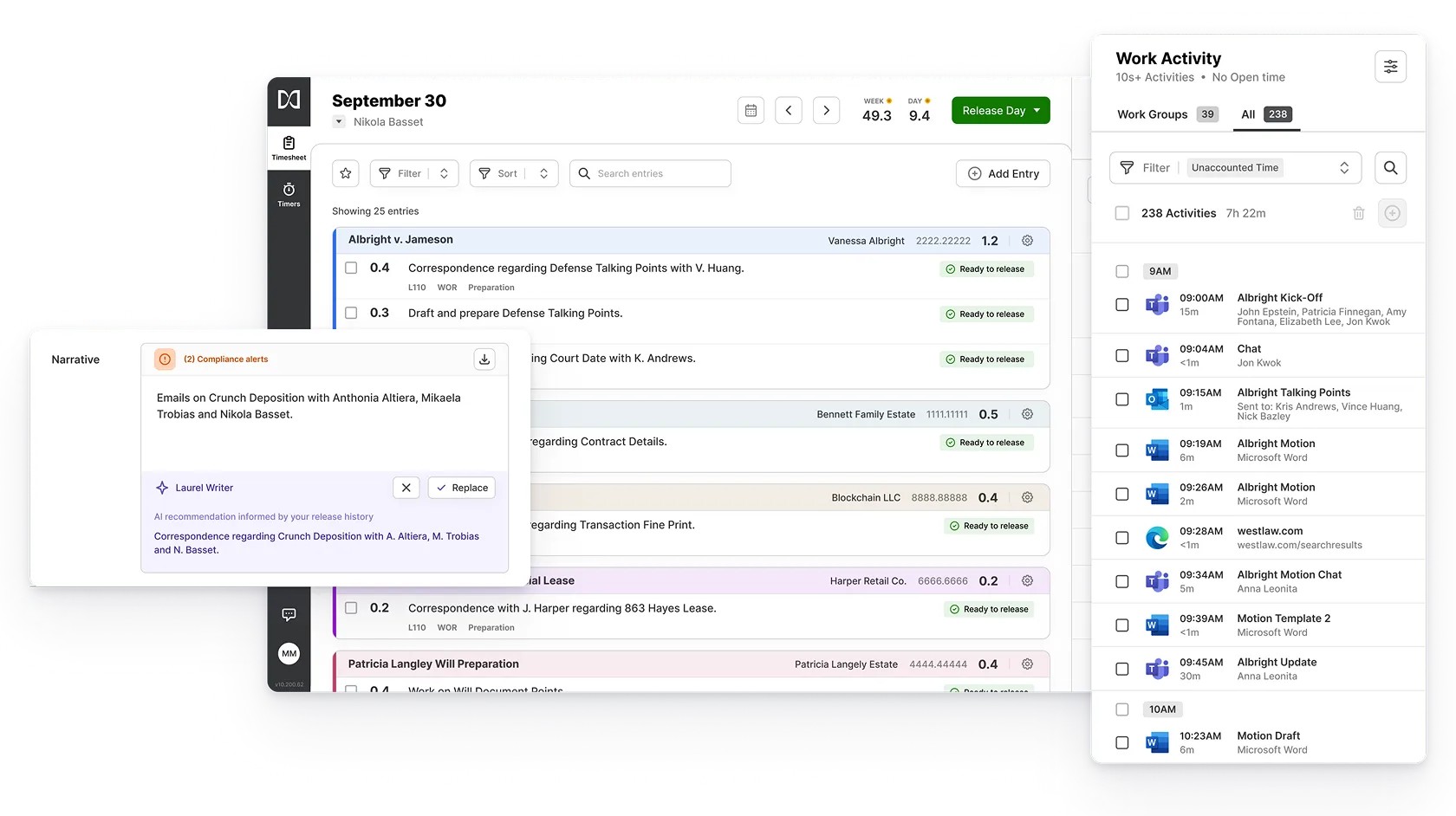Open the calendar date picker icon

click(x=751, y=111)
